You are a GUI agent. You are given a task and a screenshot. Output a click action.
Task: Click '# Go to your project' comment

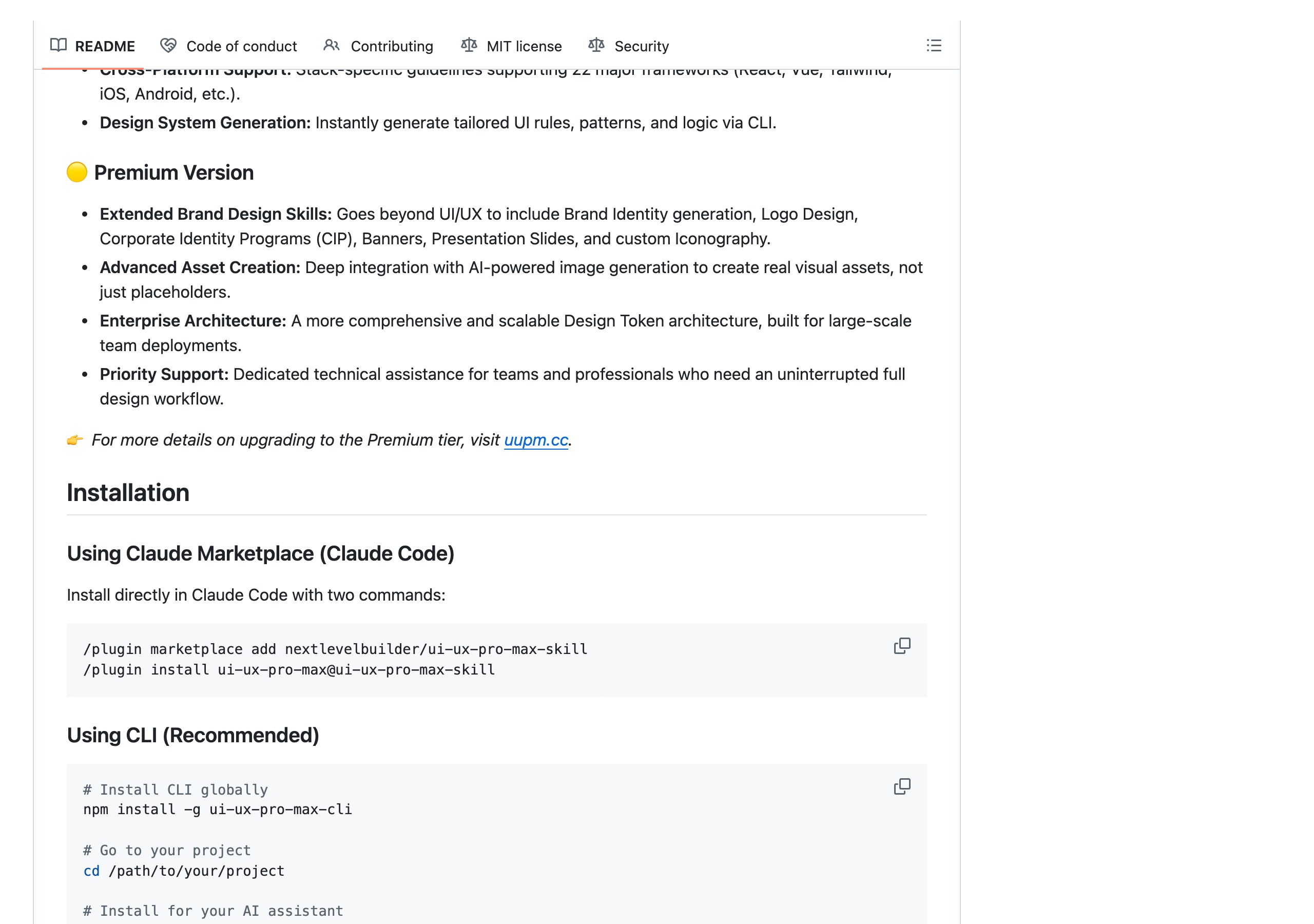pos(167,850)
